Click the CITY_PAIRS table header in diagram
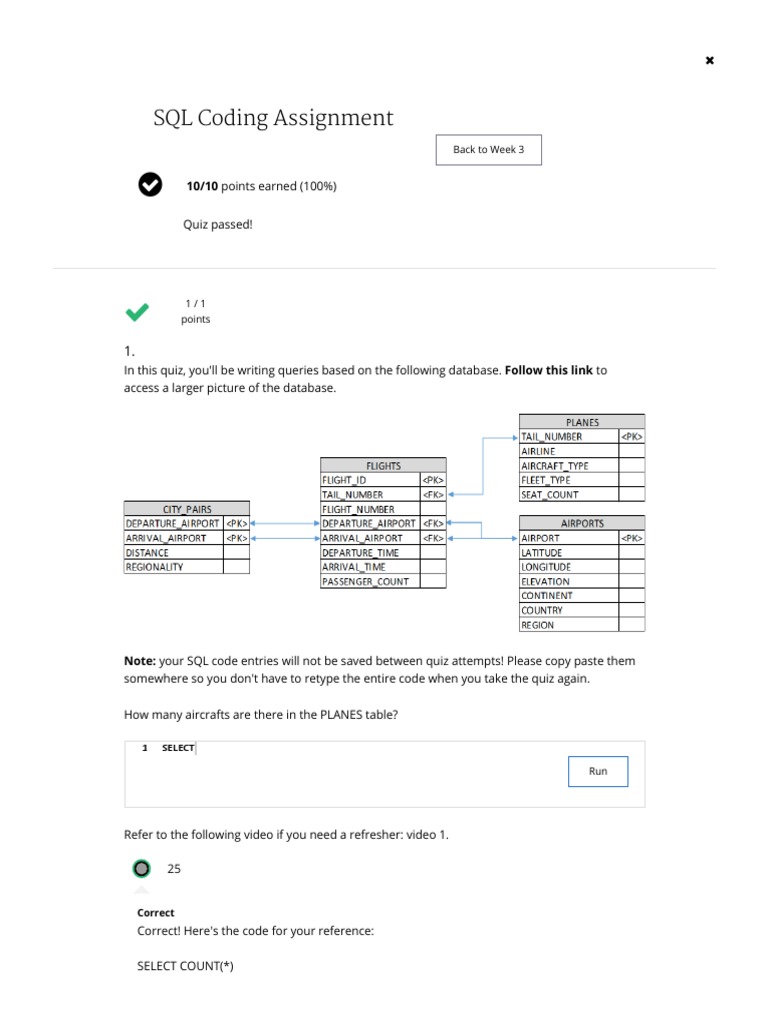This screenshot has width=768, height=1024. click(x=187, y=509)
